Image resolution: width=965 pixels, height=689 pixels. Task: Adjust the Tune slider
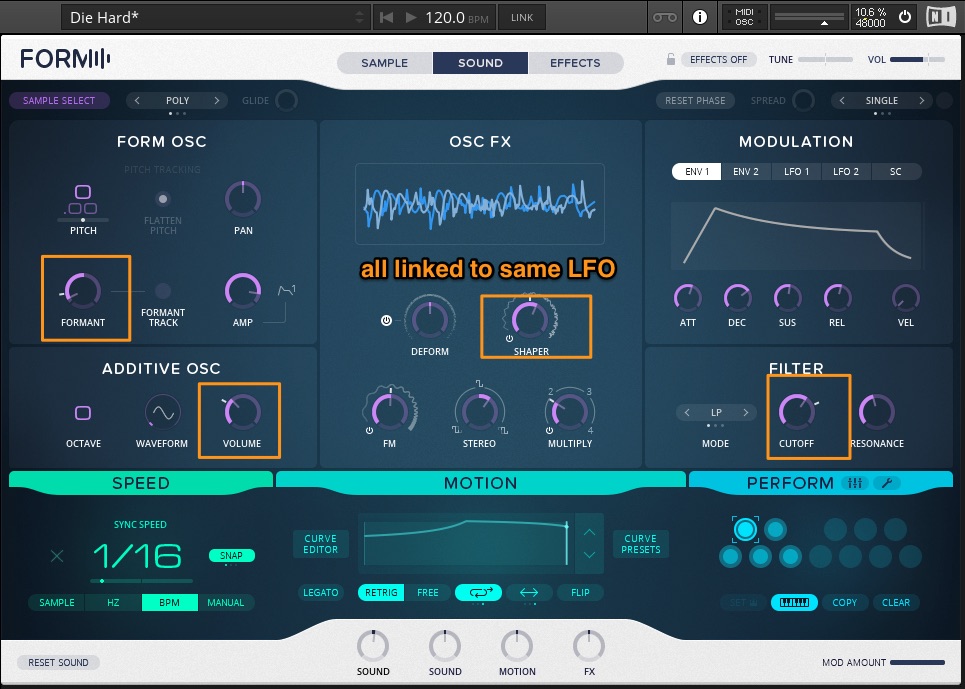point(825,60)
